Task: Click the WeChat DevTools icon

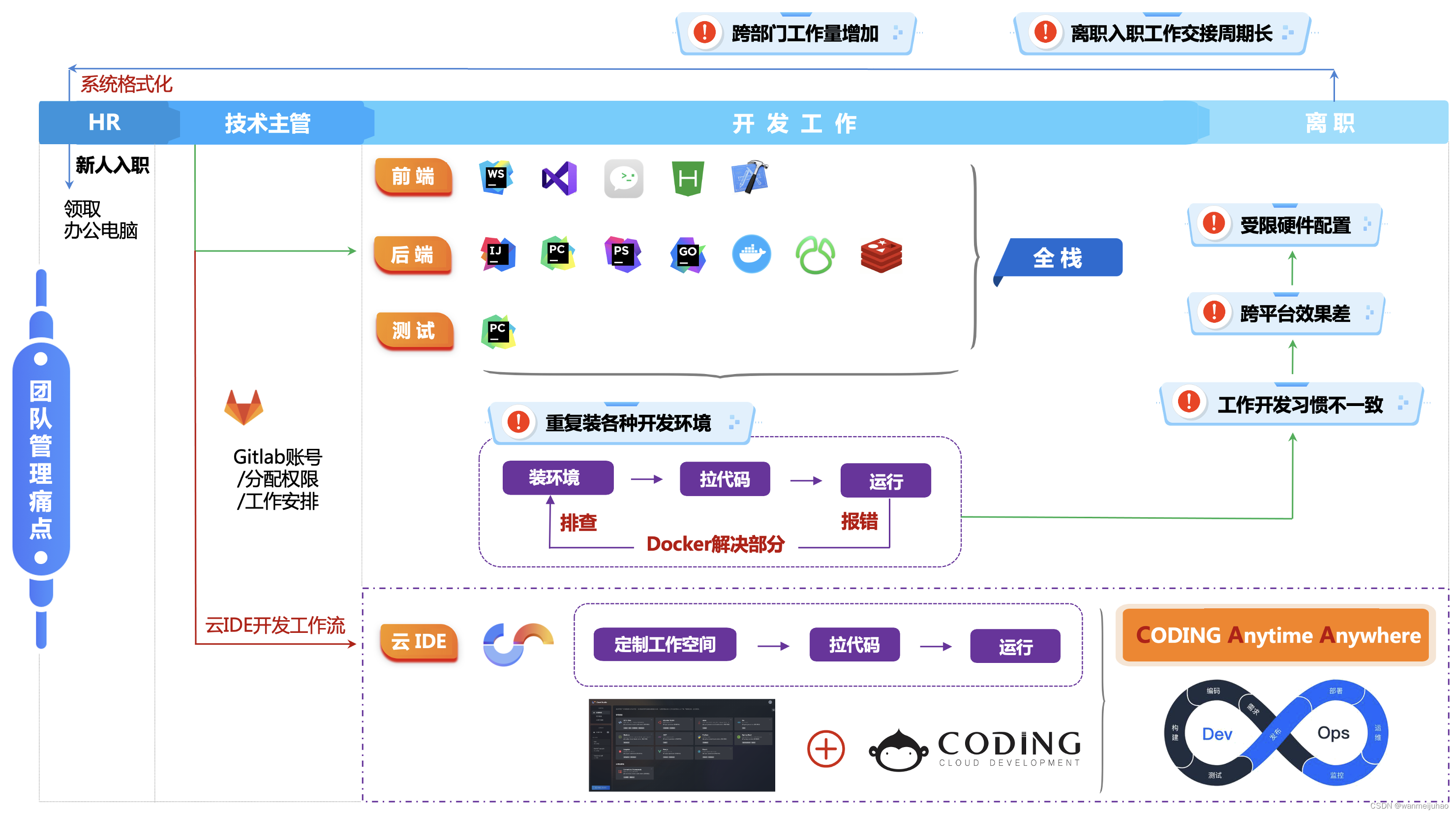Action: click(623, 178)
